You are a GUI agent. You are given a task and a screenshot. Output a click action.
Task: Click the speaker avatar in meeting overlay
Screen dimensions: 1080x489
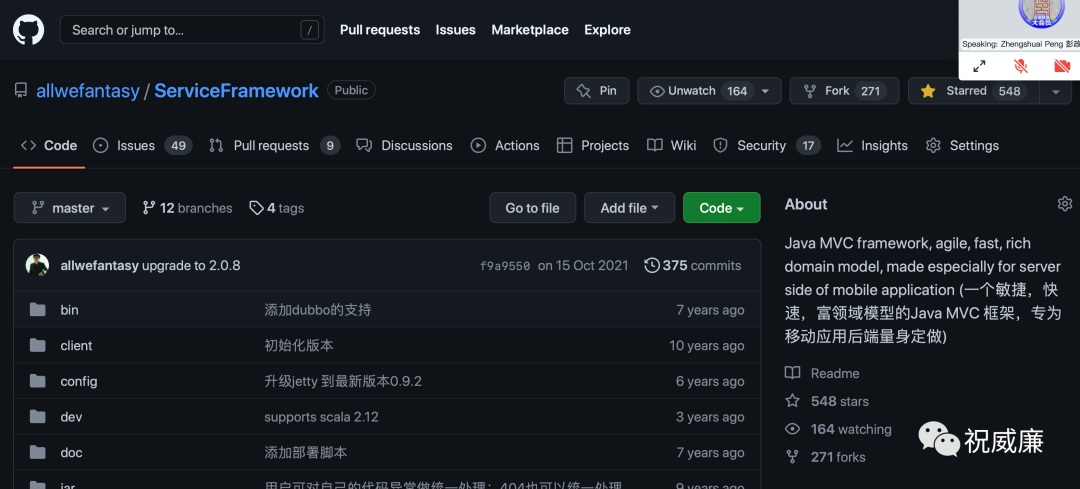(1041, 12)
